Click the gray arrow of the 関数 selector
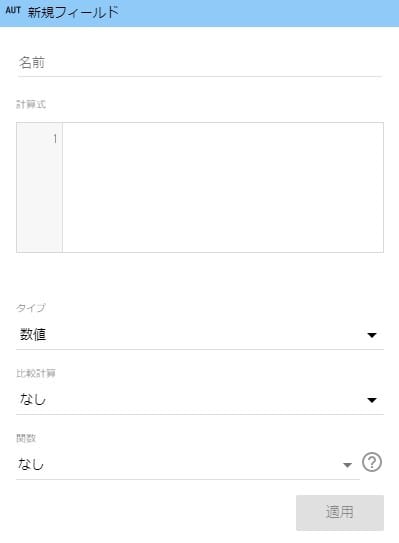Viewport: 399px width, 543px height. (x=347, y=465)
